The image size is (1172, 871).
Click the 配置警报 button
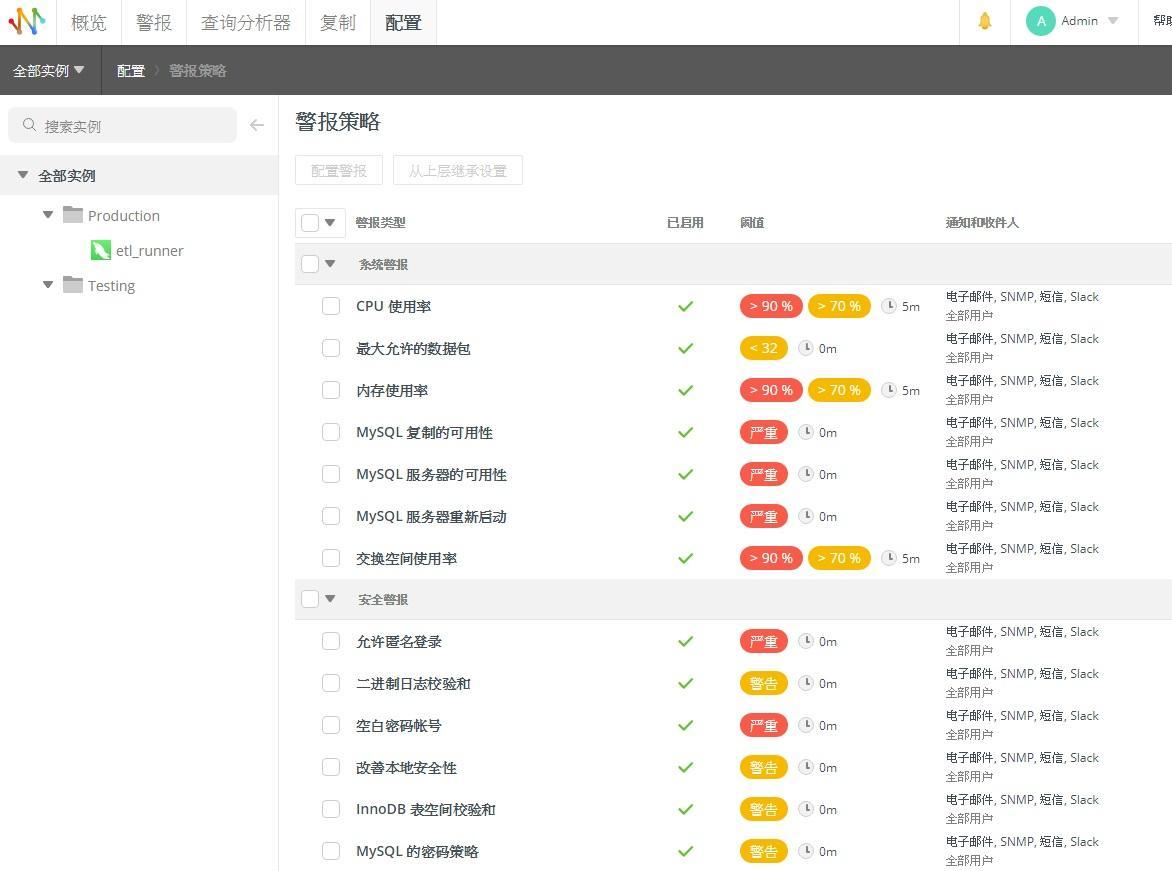click(x=339, y=170)
